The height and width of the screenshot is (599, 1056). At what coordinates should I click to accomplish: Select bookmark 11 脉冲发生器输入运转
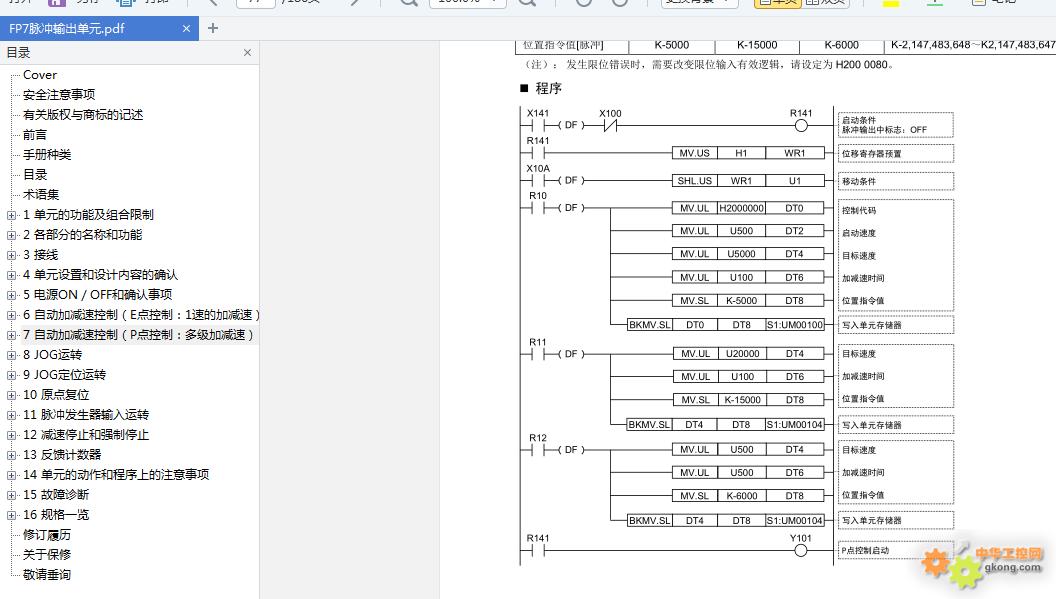86,415
